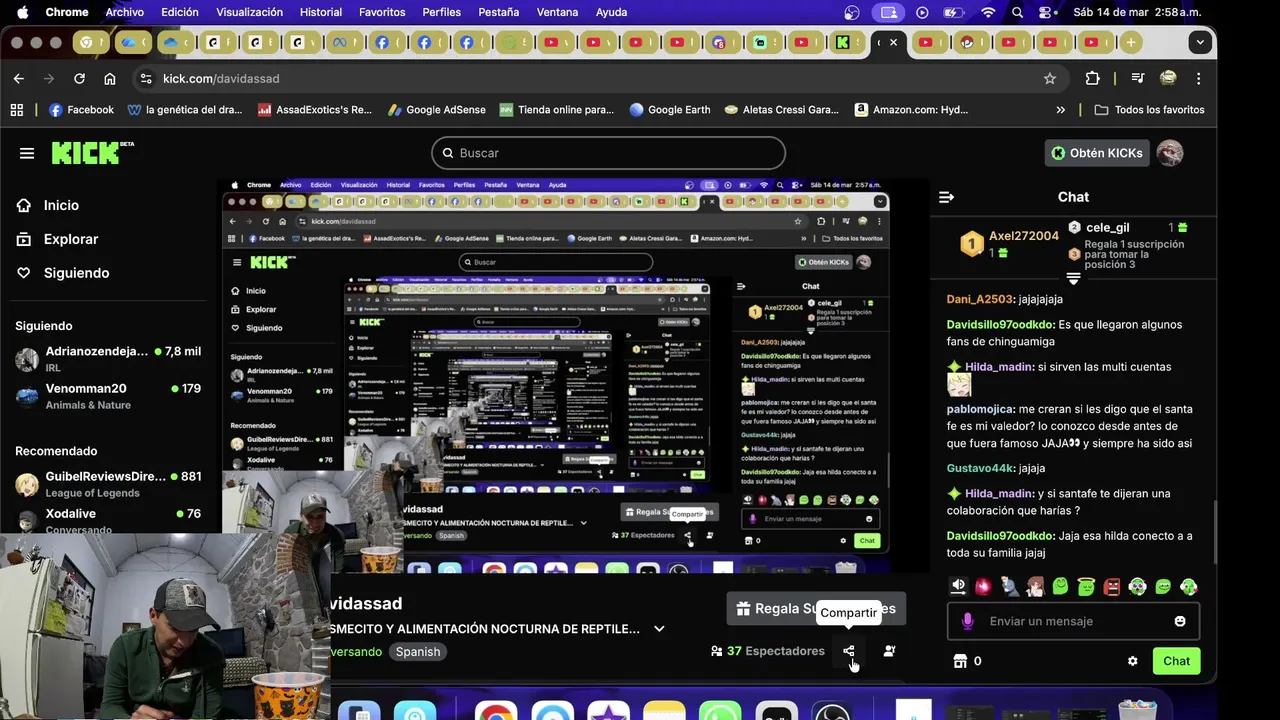Focus the Buscar search field
1280x720 pixels.
[x=608, y=153]
